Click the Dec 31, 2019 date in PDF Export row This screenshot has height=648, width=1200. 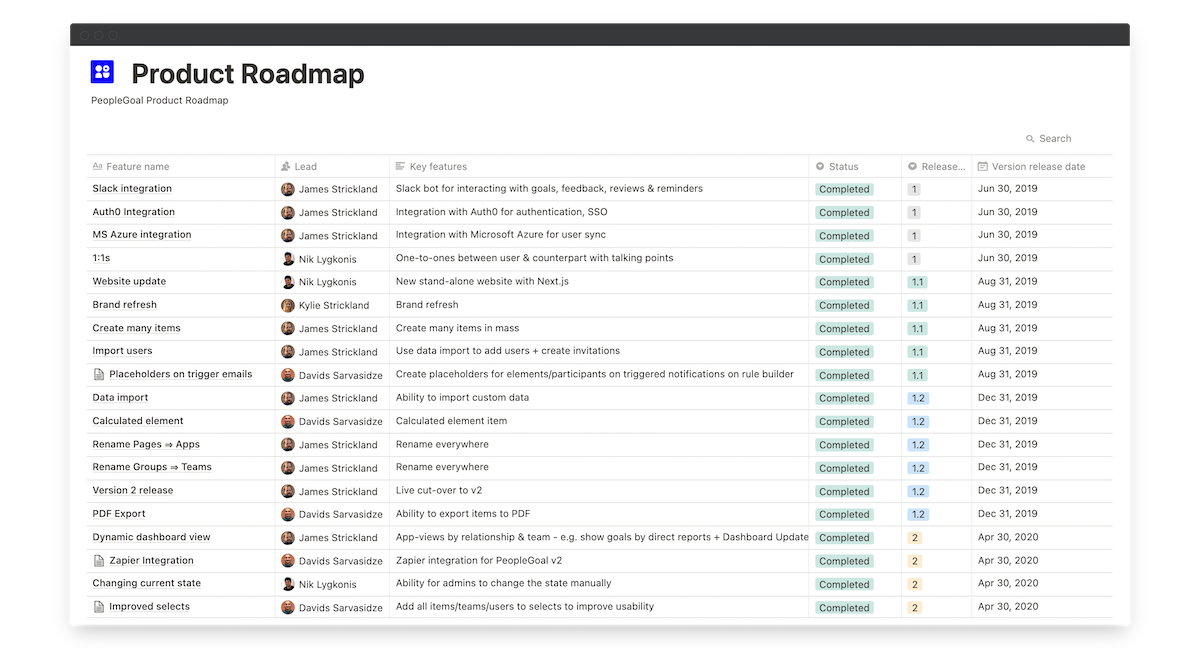(1008, 514)
